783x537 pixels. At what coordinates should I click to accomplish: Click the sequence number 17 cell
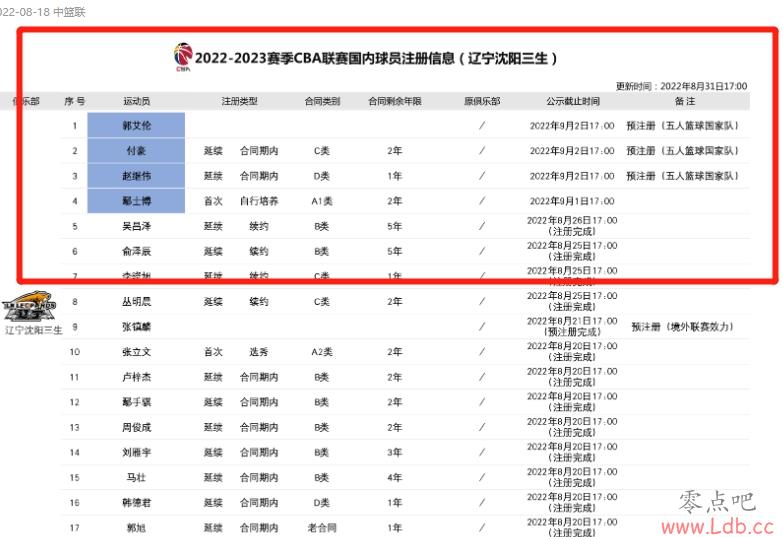point(74,528)
